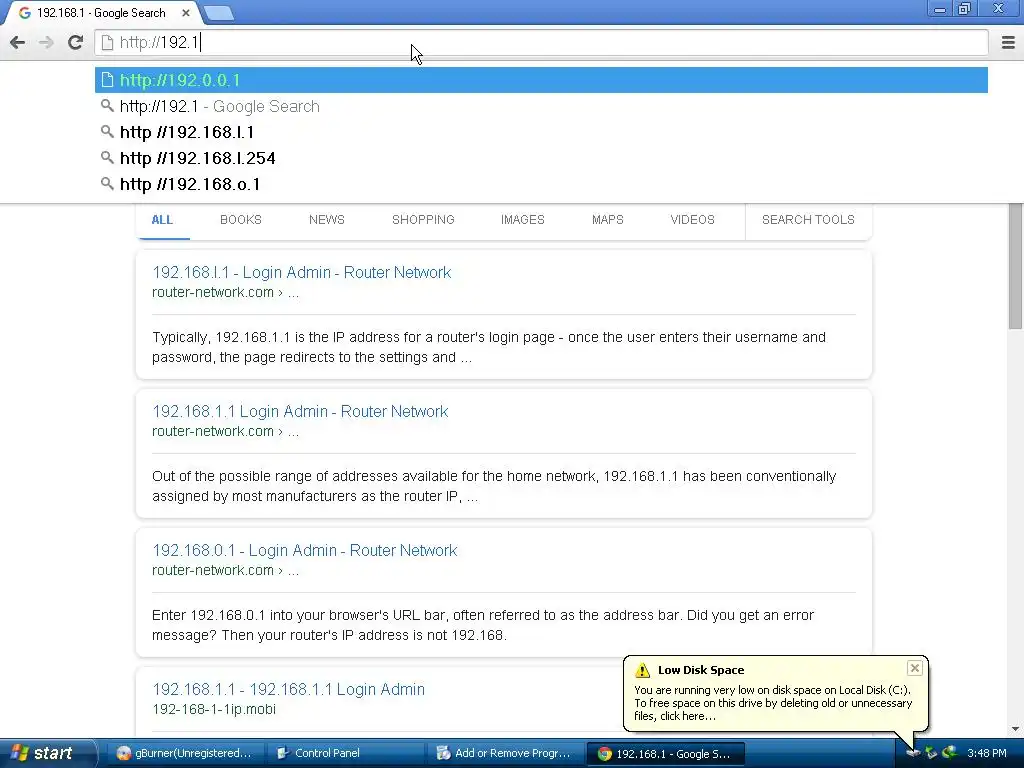
Task: Close the Low Disk Space balloon
Action: (914, 667)
